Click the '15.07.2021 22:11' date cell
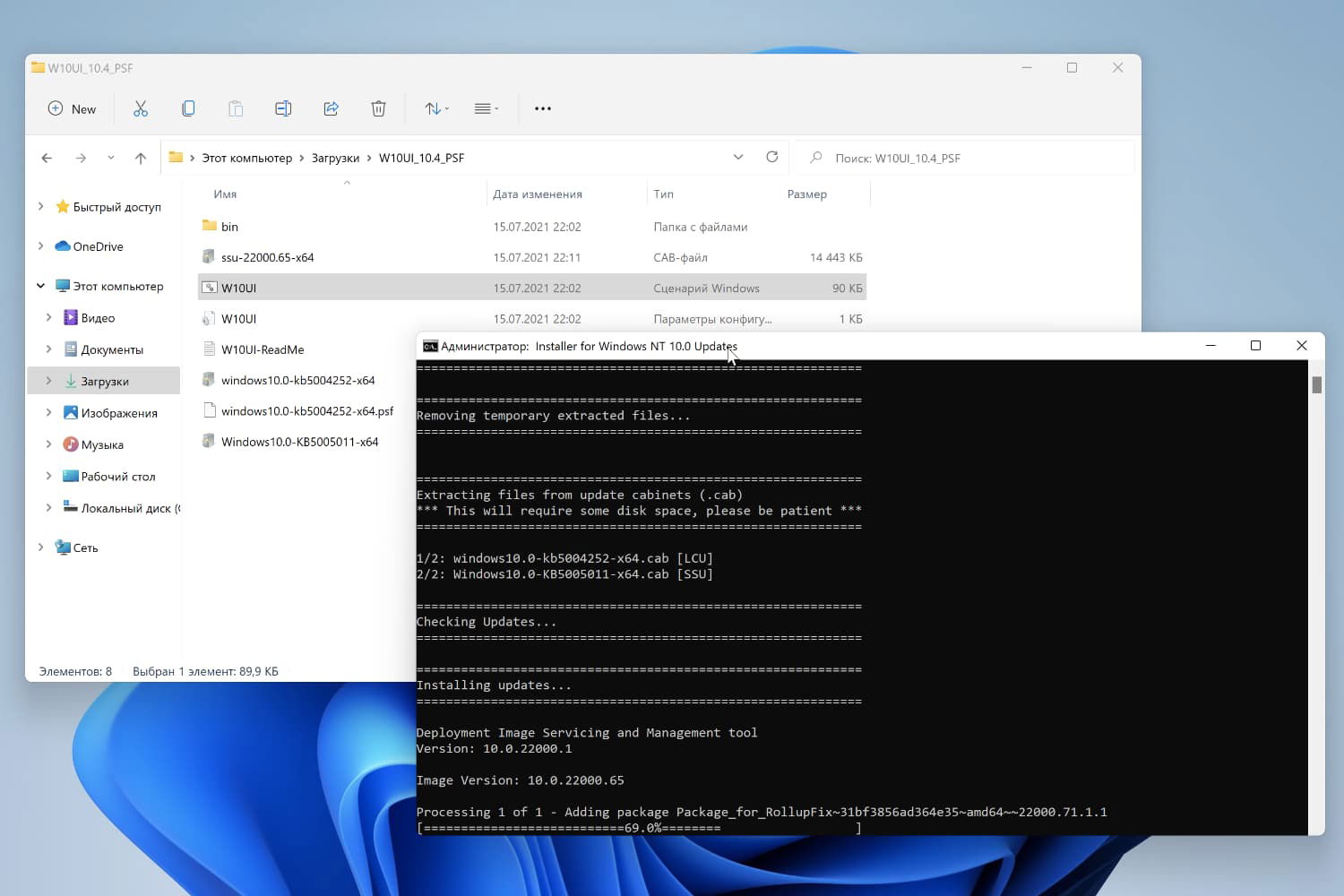 coord(537,257)
